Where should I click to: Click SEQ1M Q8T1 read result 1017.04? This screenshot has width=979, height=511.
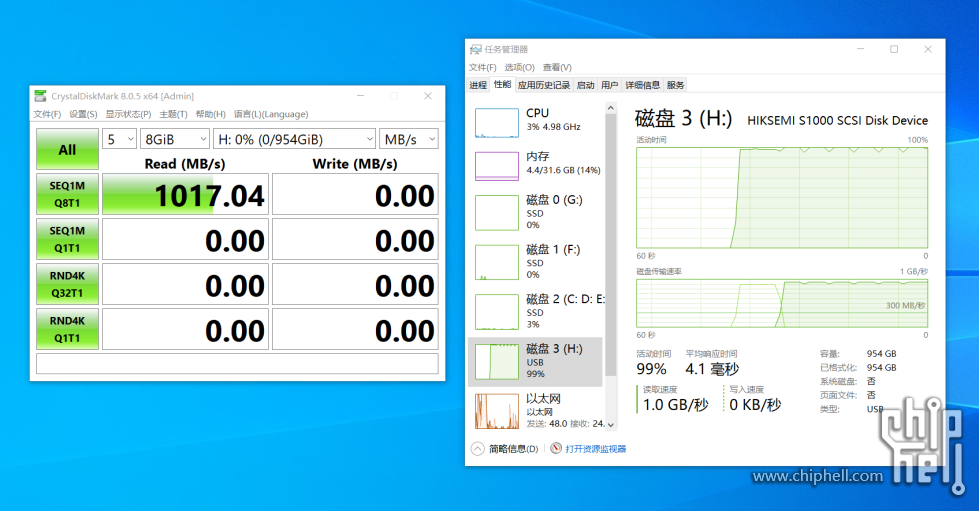185,195
